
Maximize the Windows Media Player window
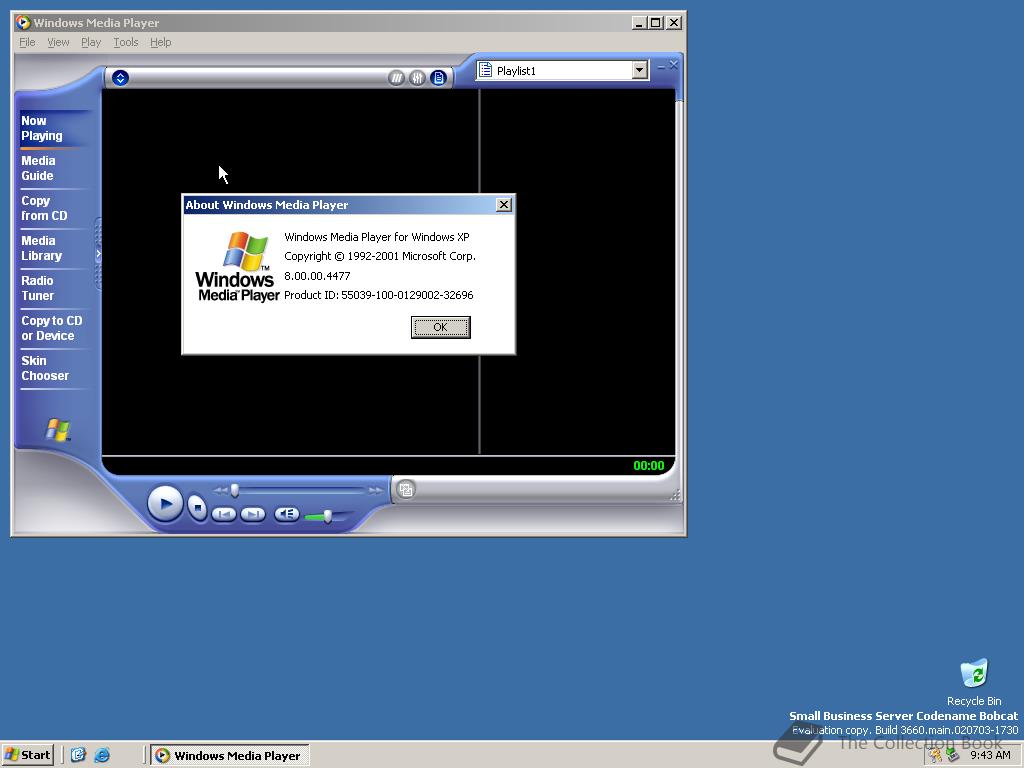pos(656,23)
